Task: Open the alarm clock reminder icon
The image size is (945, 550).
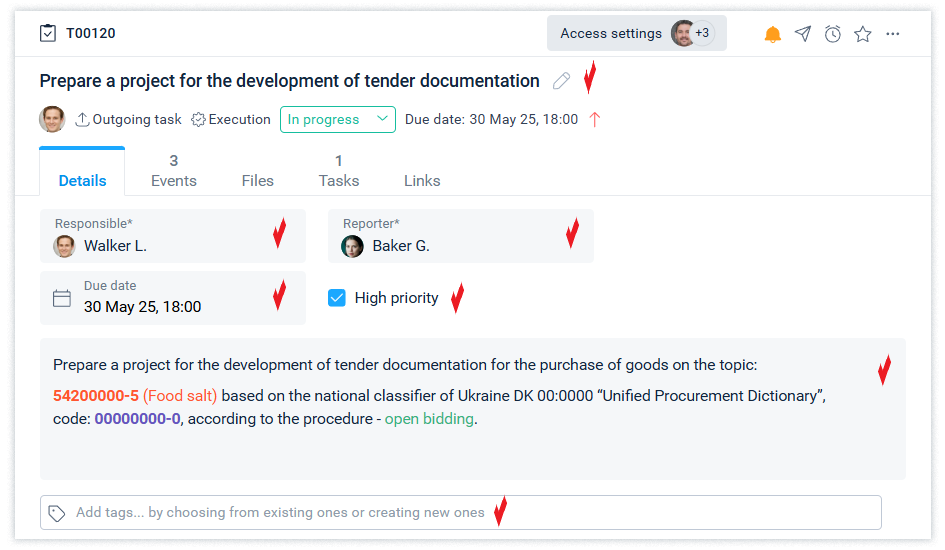Action: click(833, 34)
